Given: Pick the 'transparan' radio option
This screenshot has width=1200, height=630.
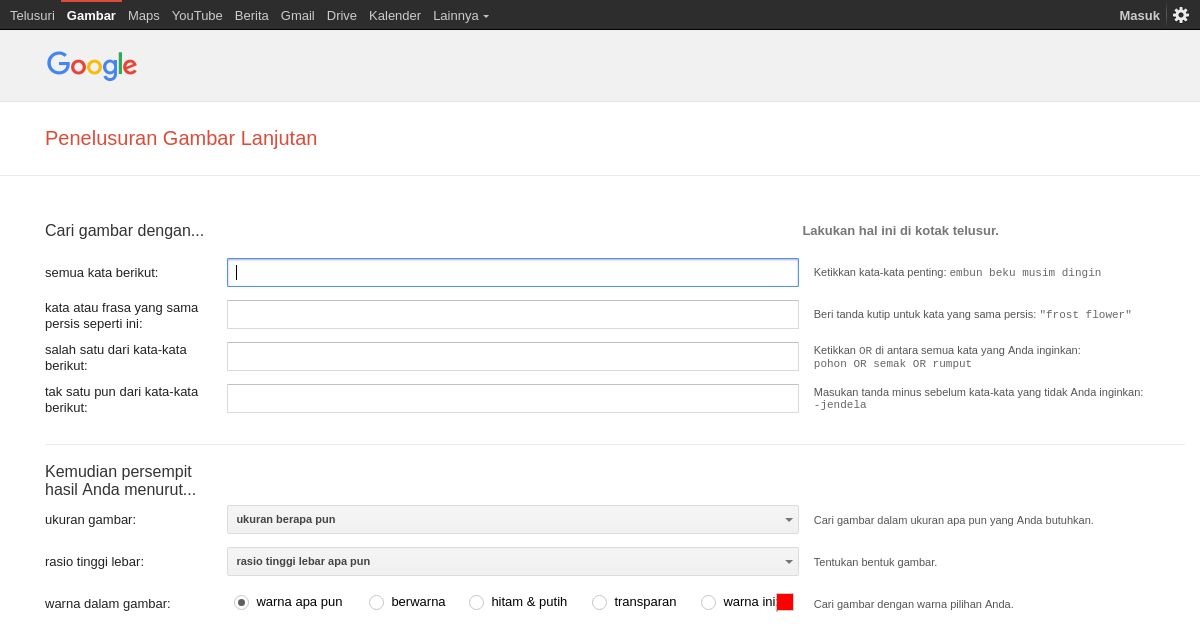Looking at the screenshot, I should (599, 602).
